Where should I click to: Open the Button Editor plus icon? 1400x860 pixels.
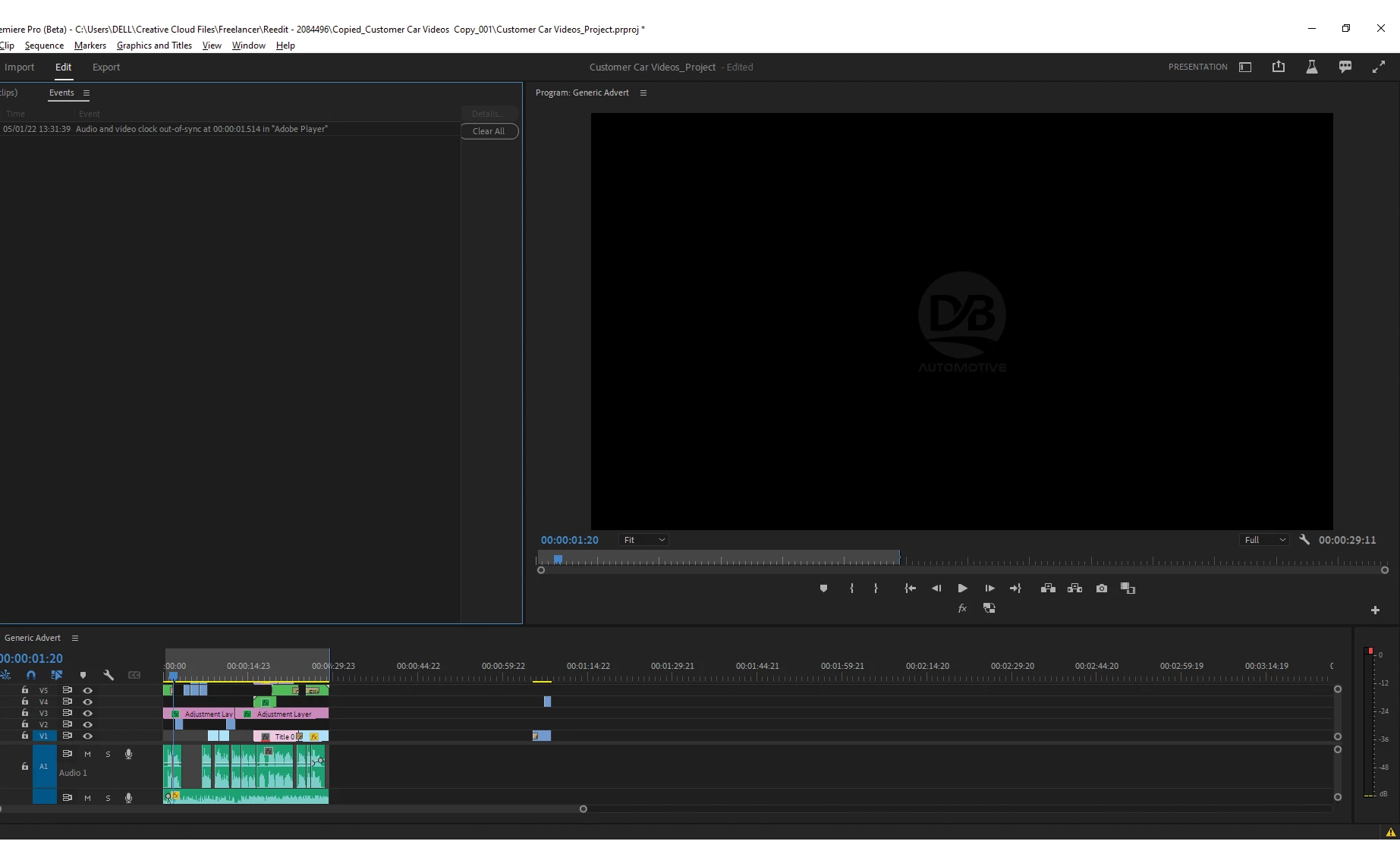(x=1375, y=610)
